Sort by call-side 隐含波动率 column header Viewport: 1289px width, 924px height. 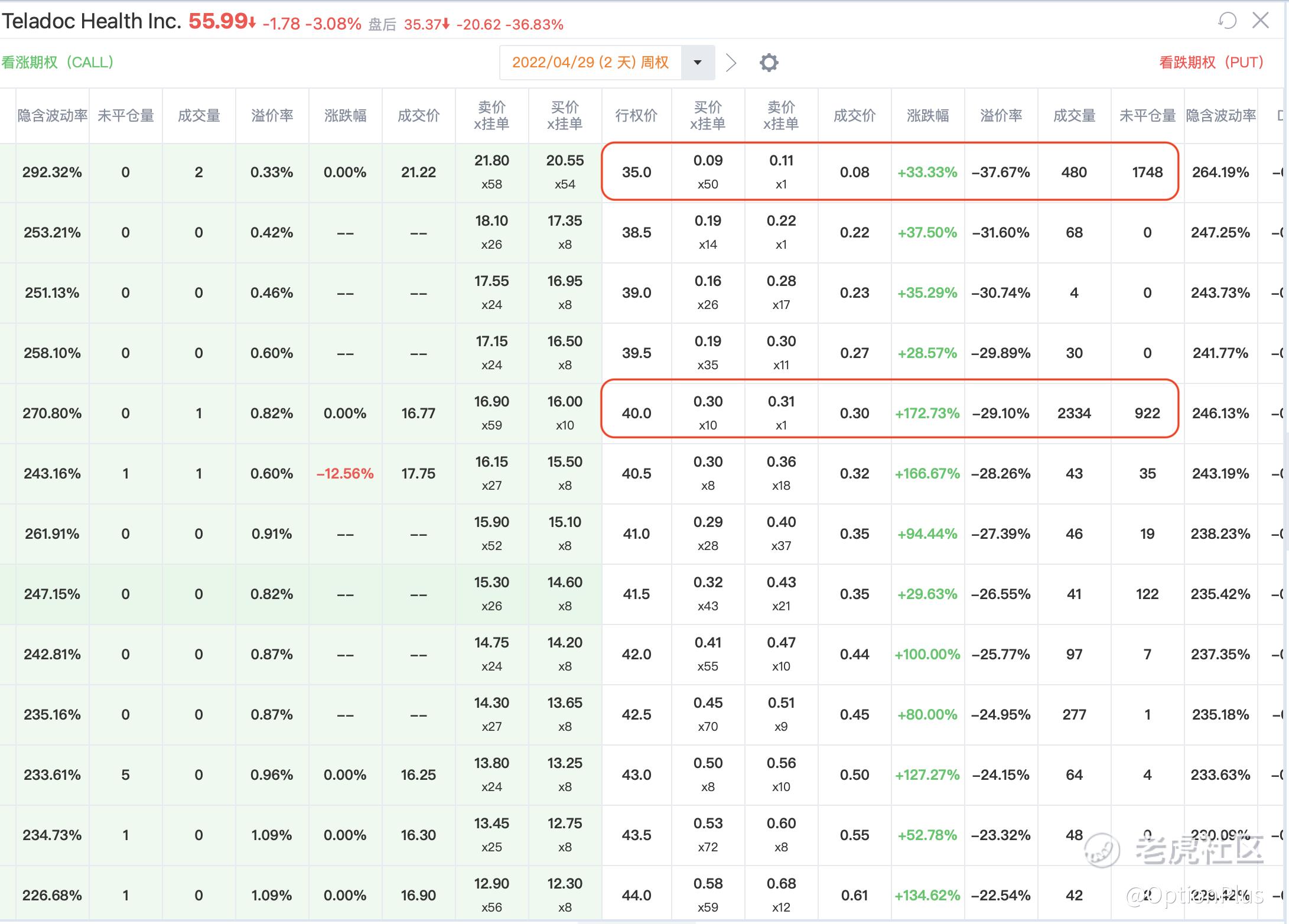point(52,116)
